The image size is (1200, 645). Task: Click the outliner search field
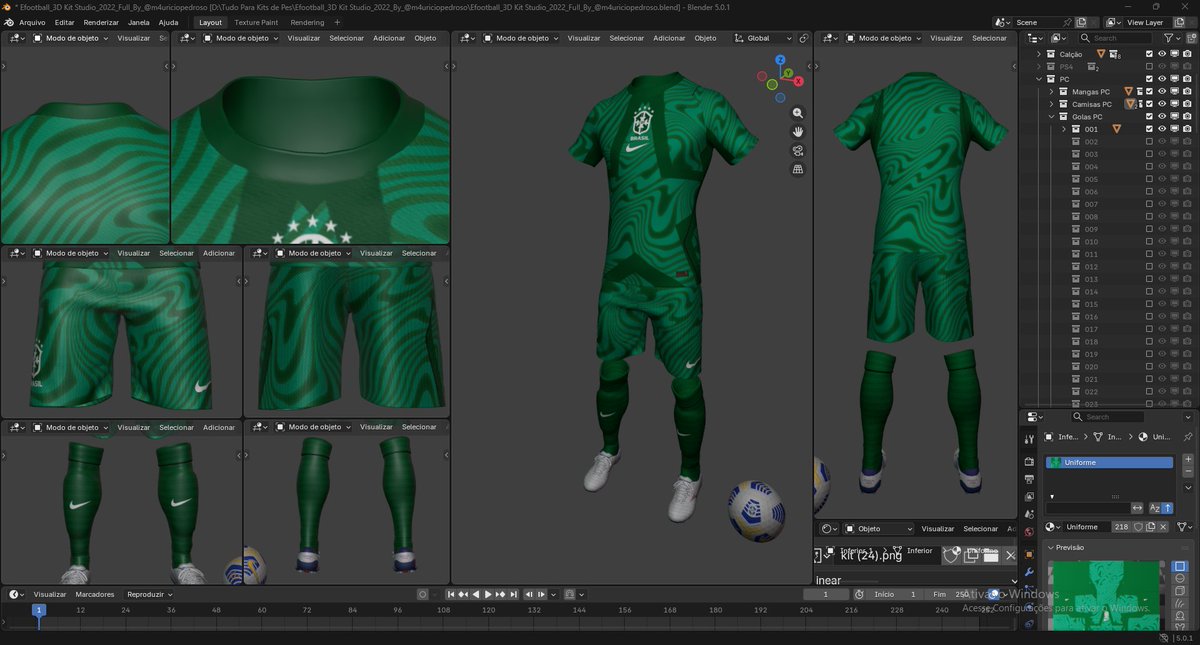1115,38
